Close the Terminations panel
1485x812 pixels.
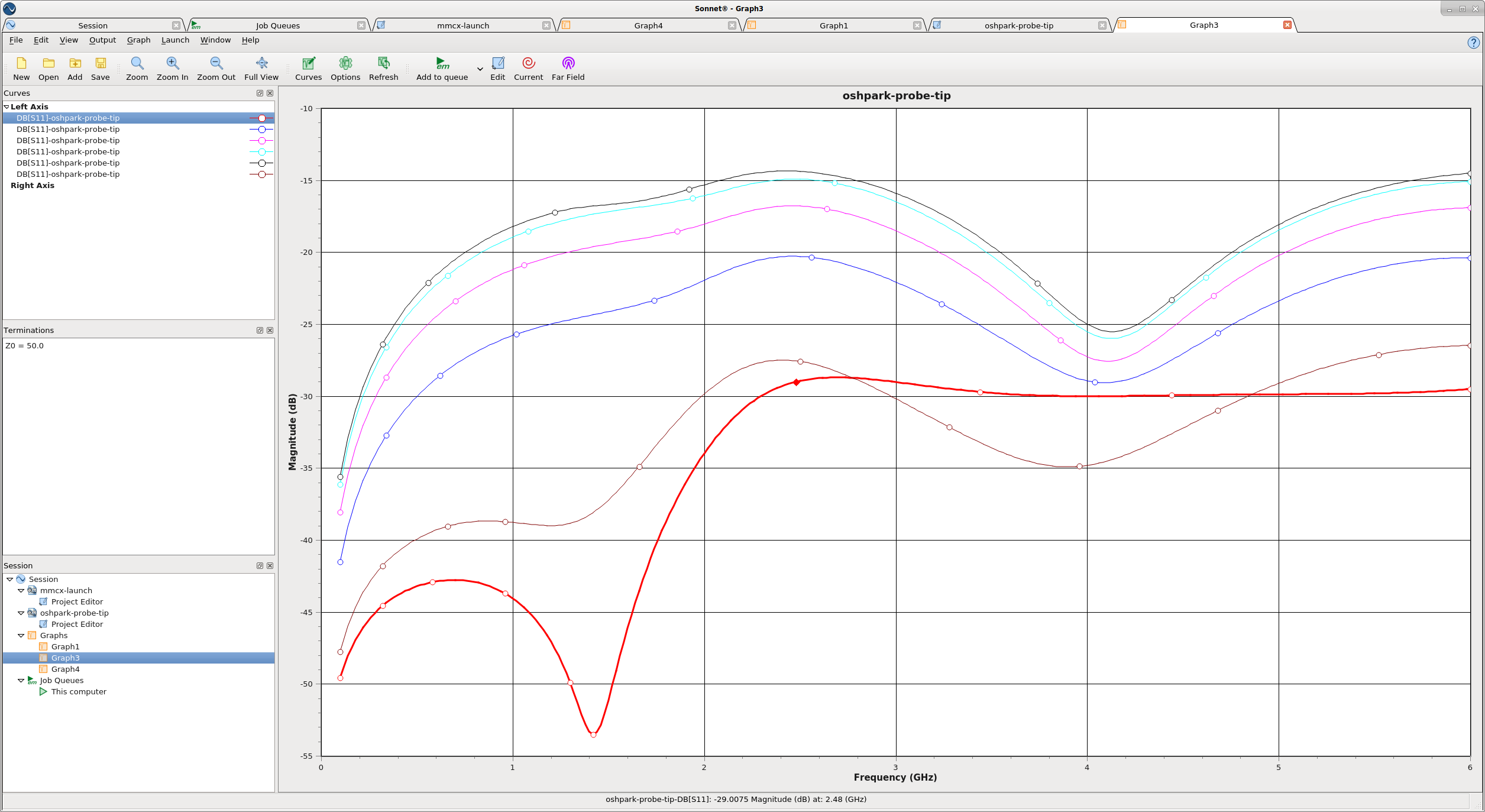[x=270, y=331]
